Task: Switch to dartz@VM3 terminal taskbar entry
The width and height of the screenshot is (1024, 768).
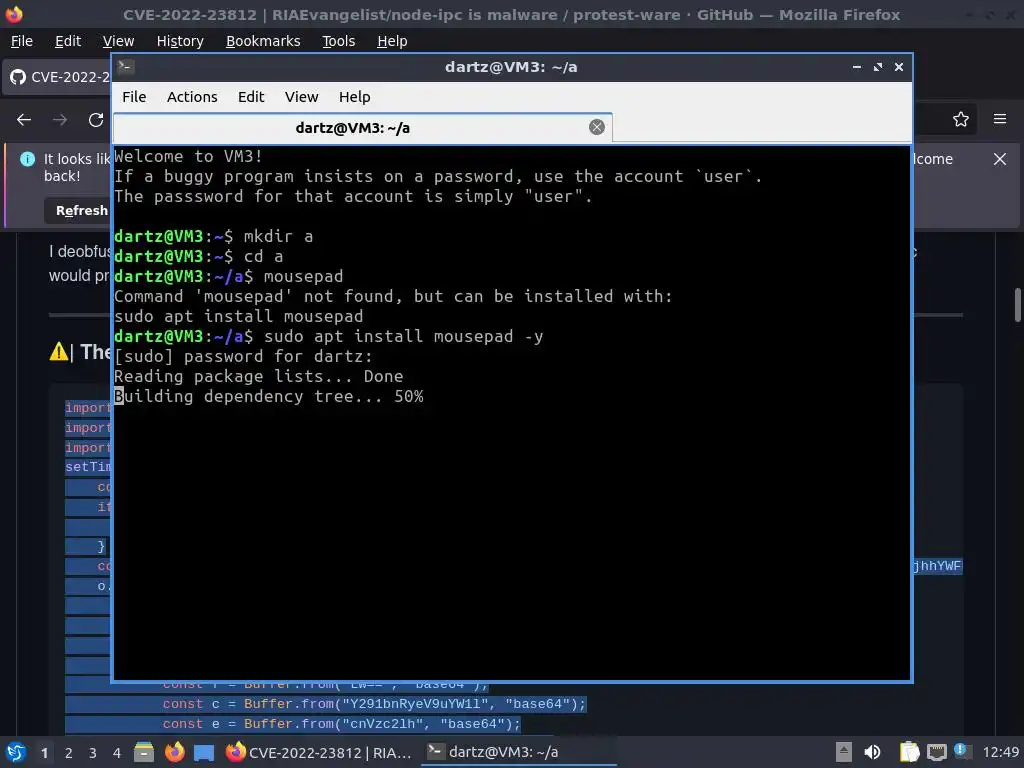Action: 518,752
